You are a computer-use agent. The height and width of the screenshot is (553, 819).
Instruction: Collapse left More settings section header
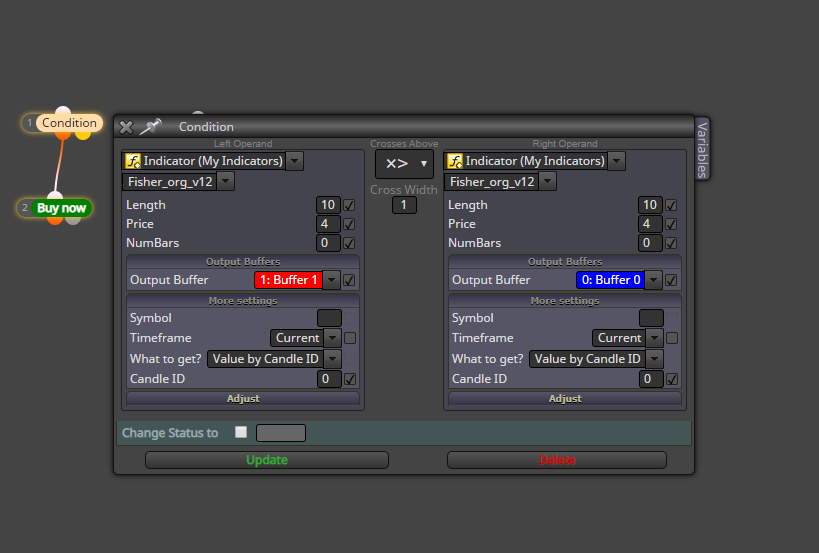point(243,300)
